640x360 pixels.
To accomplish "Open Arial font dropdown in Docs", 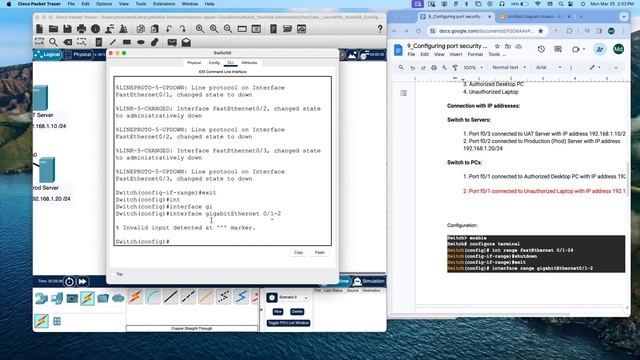I will coord(548,67).
